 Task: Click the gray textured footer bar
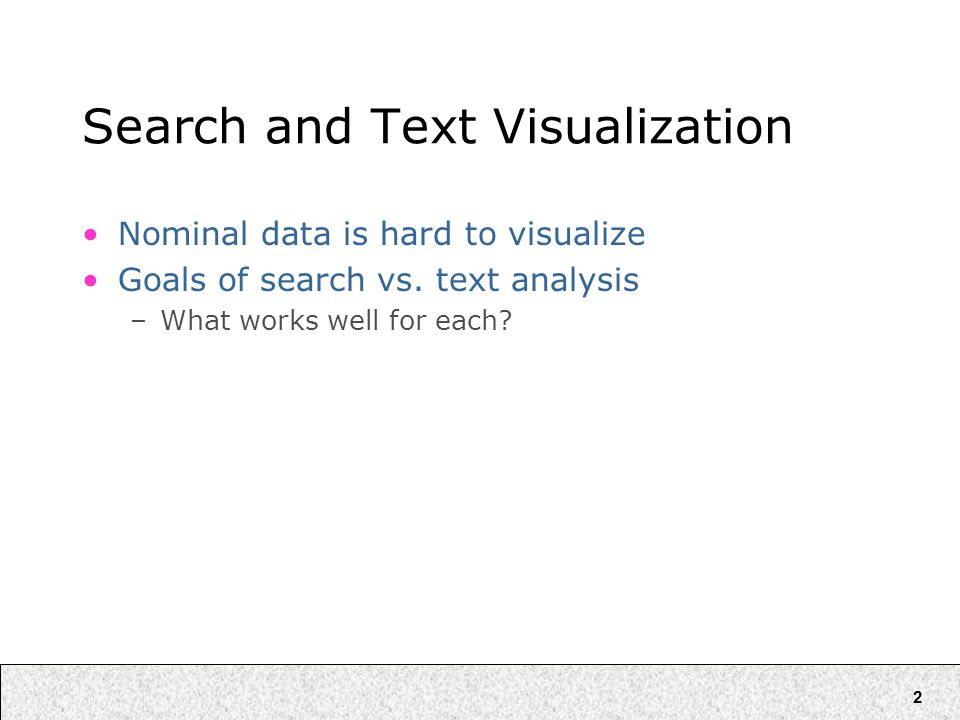[480, 692]
